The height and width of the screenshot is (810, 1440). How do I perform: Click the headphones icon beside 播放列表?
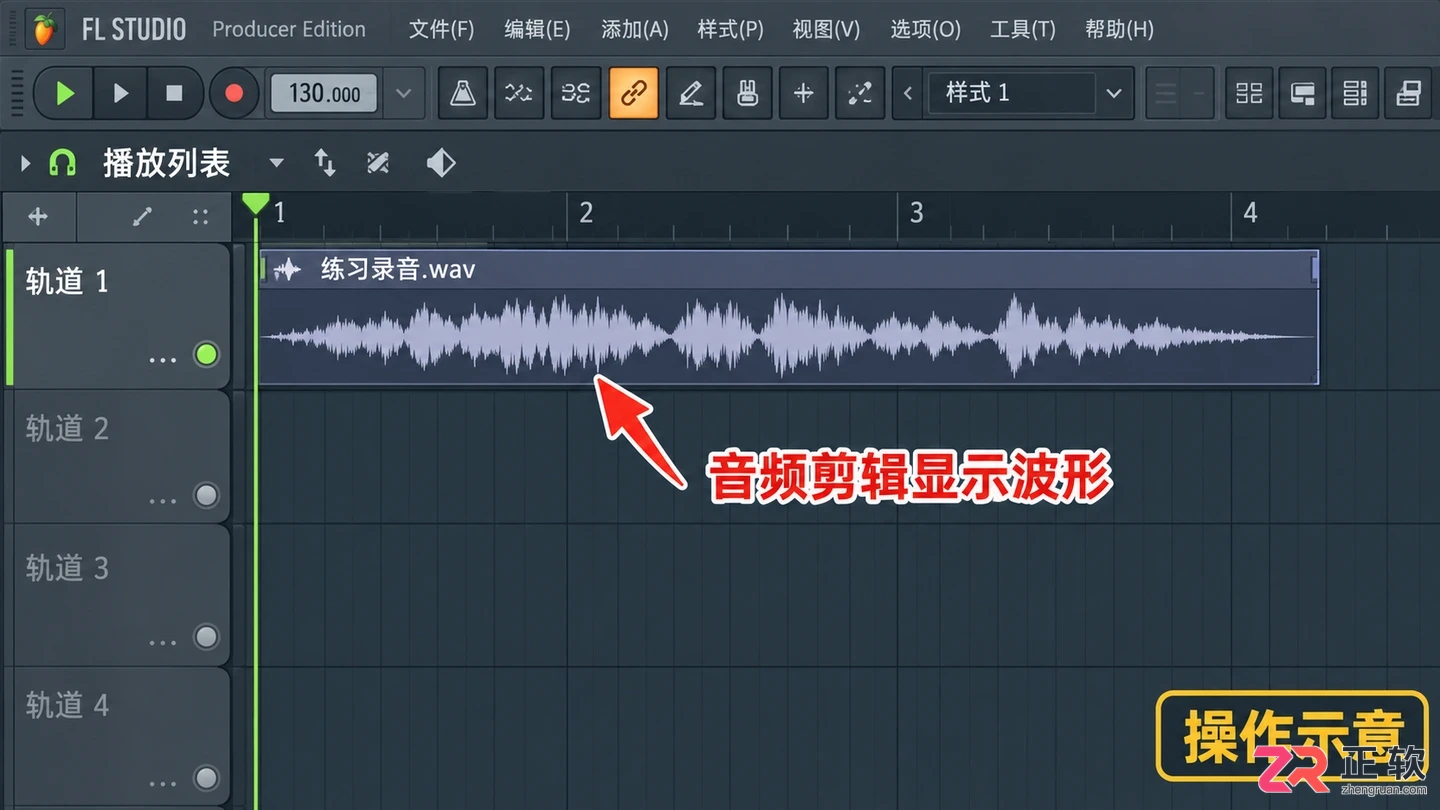[62, 162]
